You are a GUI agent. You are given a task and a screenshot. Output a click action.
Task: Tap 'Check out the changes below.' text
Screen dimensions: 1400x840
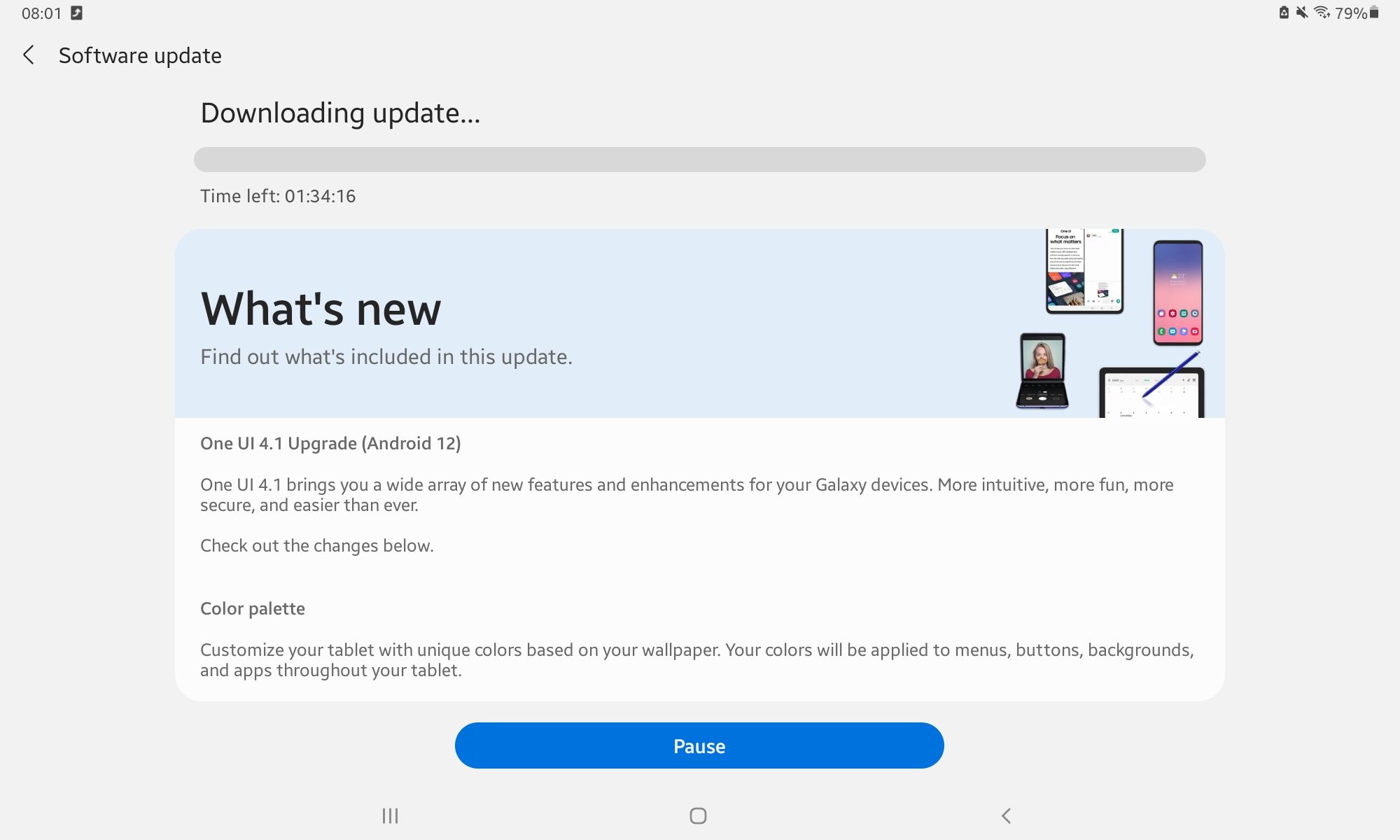(x=317, y=546)
